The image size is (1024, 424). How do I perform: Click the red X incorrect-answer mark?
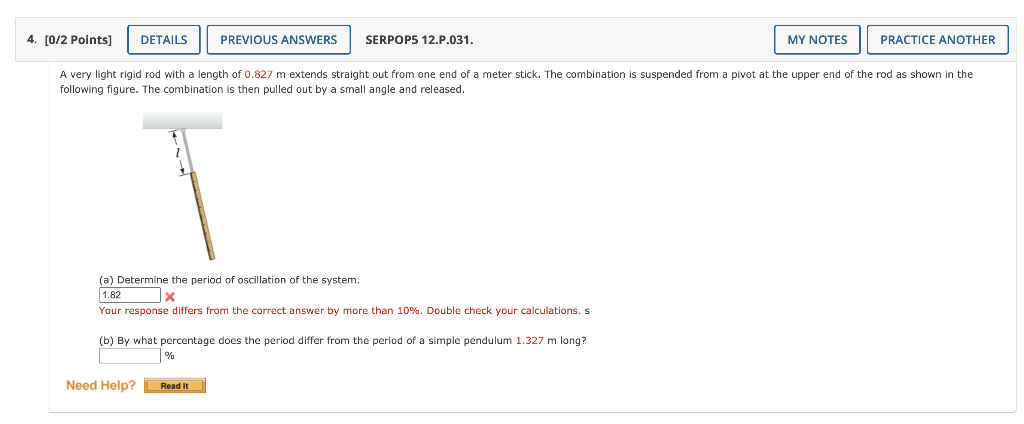pos(170,296)
